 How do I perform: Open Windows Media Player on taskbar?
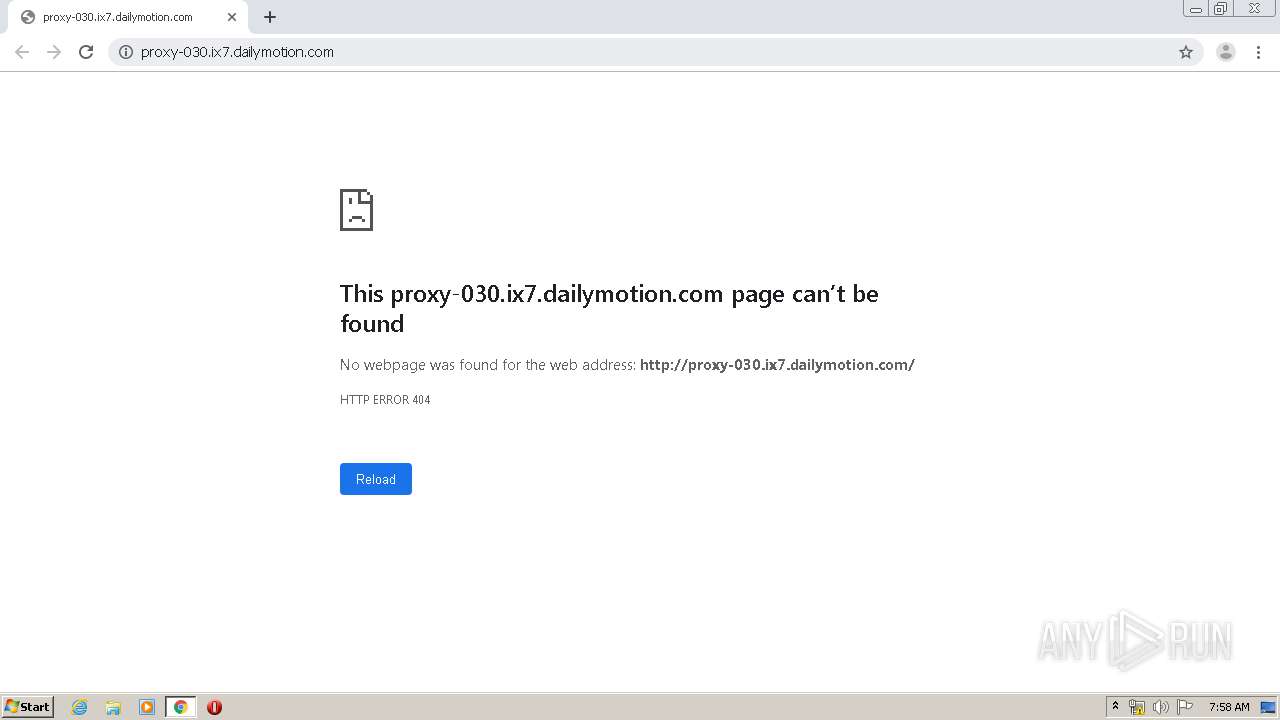tap(147, 707)
